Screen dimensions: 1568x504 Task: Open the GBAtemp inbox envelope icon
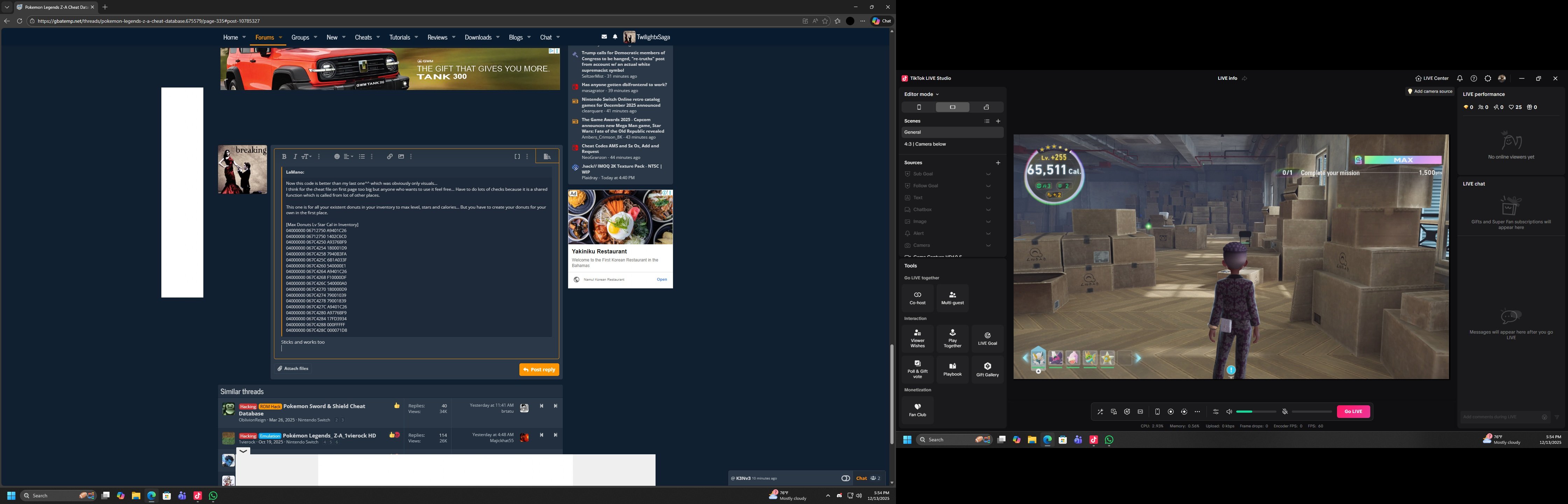(x=604, y=37)
